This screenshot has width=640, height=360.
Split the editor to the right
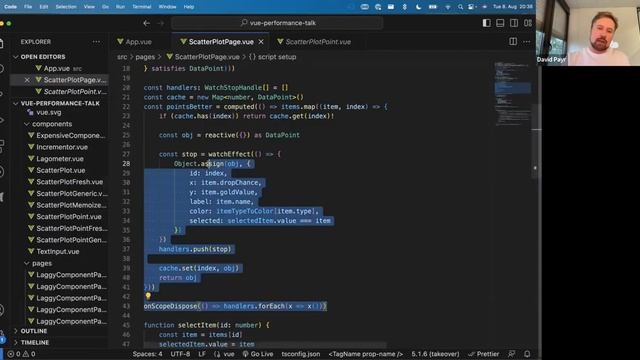coord(513,42)
